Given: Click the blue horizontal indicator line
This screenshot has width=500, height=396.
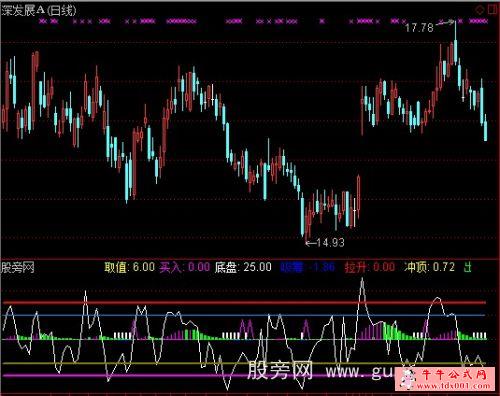Looking at the screenshot, I should (x=244, y=315).
